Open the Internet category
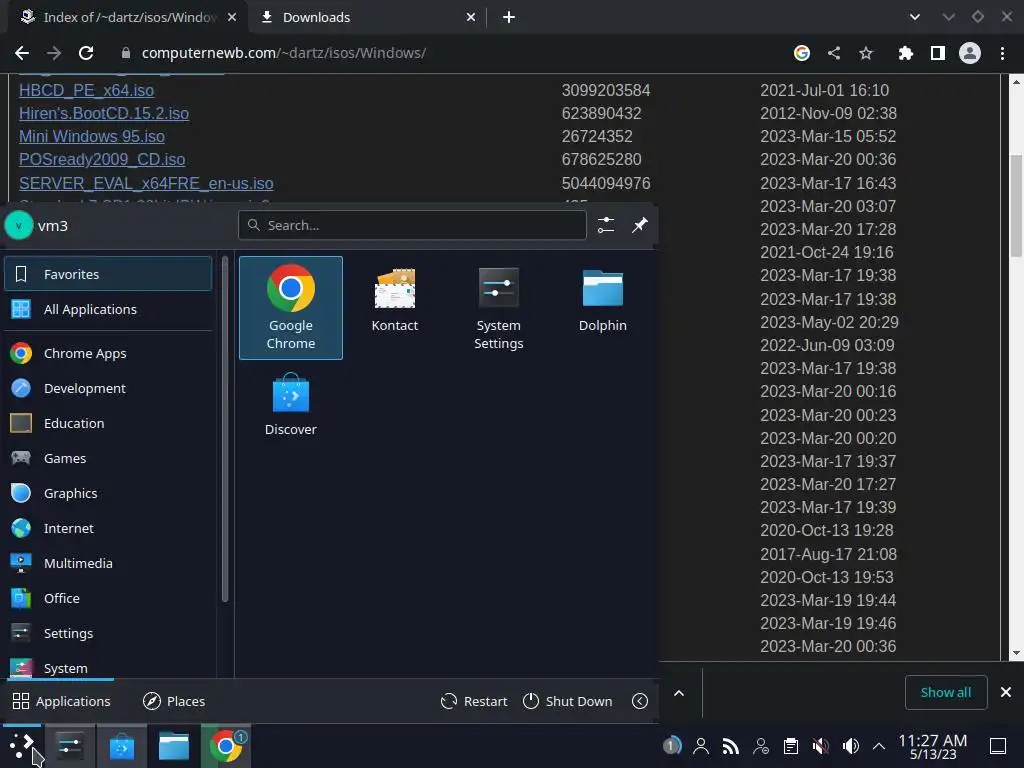 point(108,528)
